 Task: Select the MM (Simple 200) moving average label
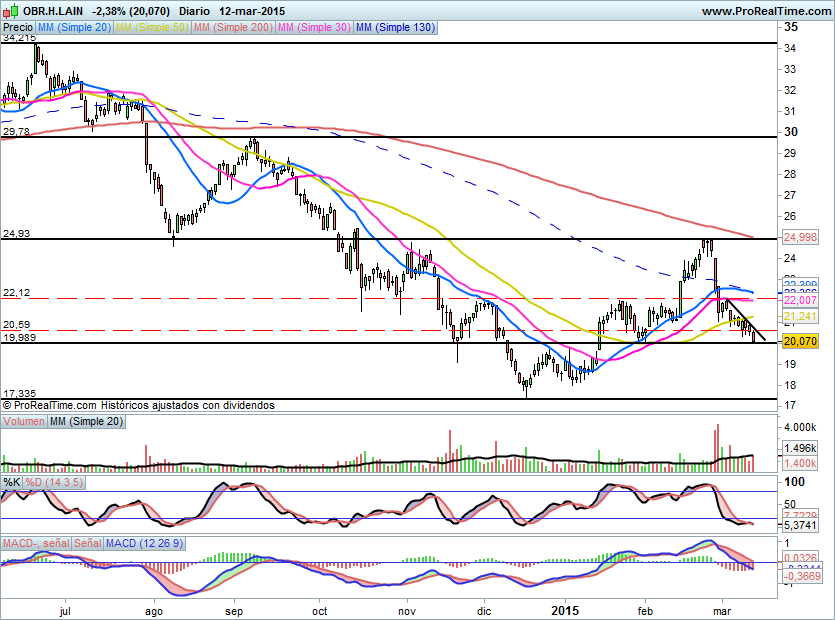tap(231, 28)
